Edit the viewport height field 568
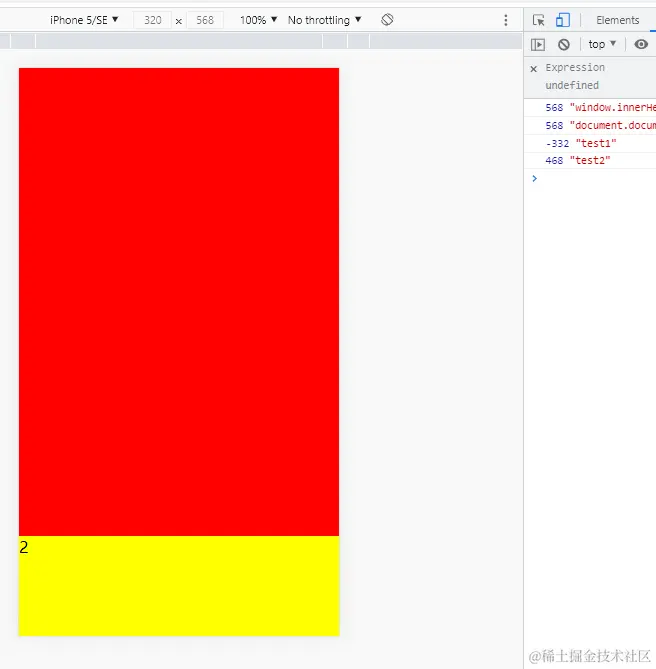Image resolution: width=656 pixels, height=669 pixels. 205,20
